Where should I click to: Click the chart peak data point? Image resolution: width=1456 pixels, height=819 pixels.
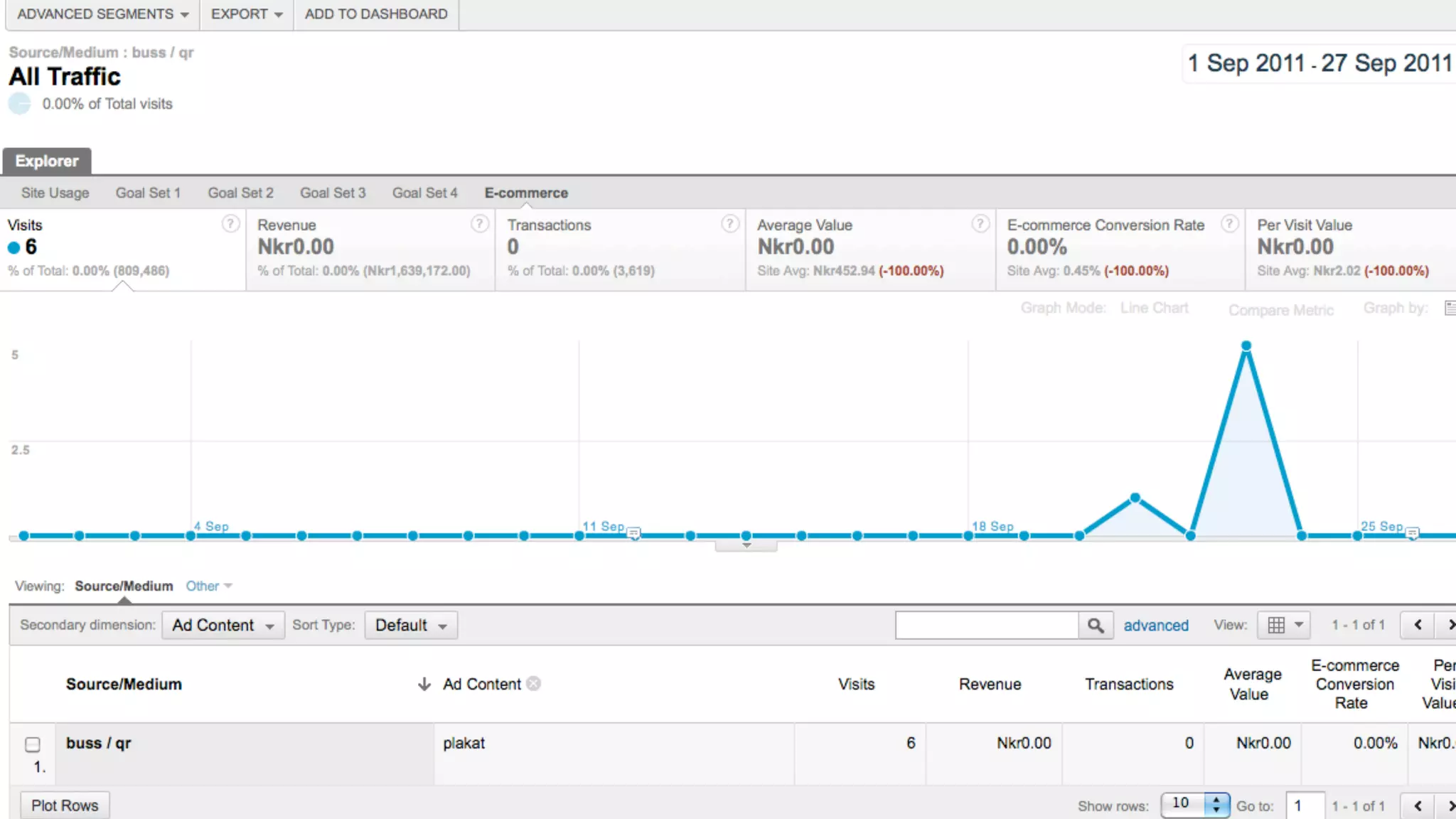(1246, 346)
